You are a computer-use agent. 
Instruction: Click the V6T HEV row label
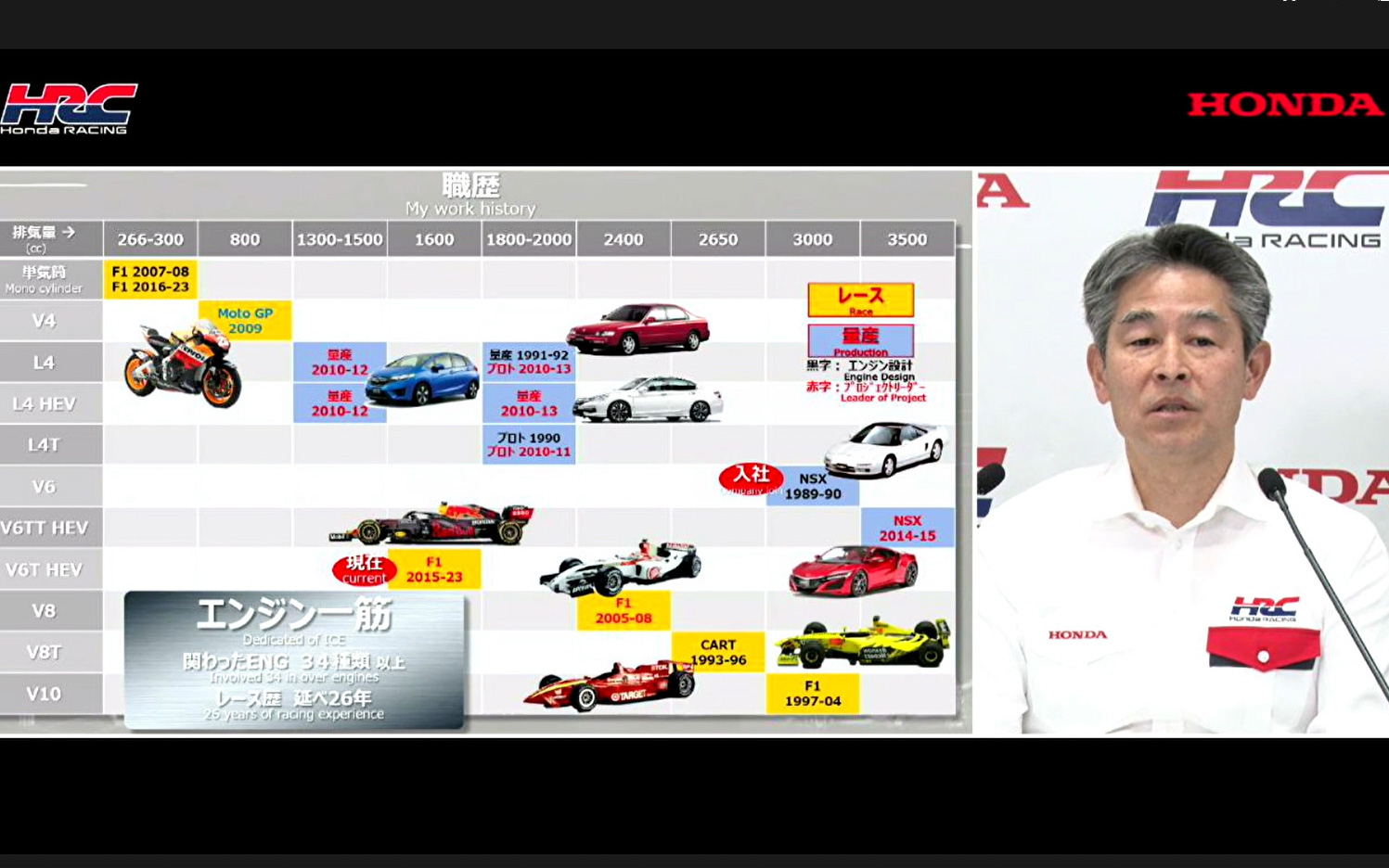pyautogui.click(x=51, y=569)
